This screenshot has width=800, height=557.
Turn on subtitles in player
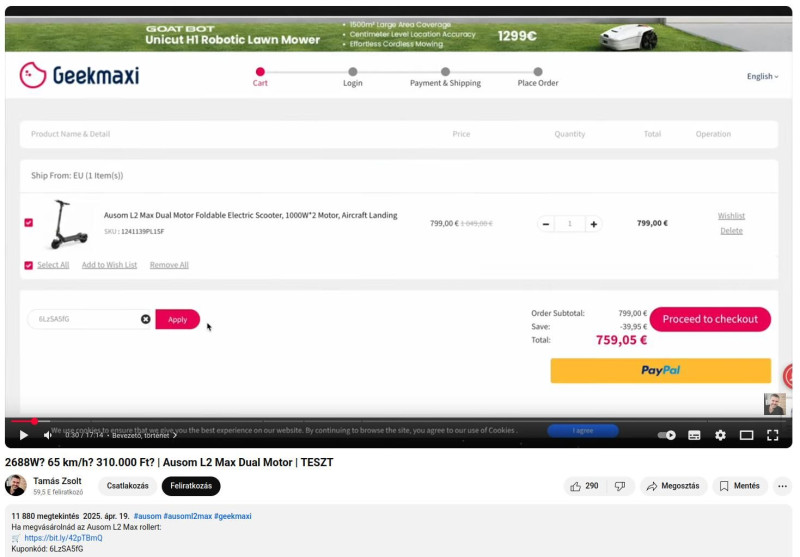coord(694,435)
